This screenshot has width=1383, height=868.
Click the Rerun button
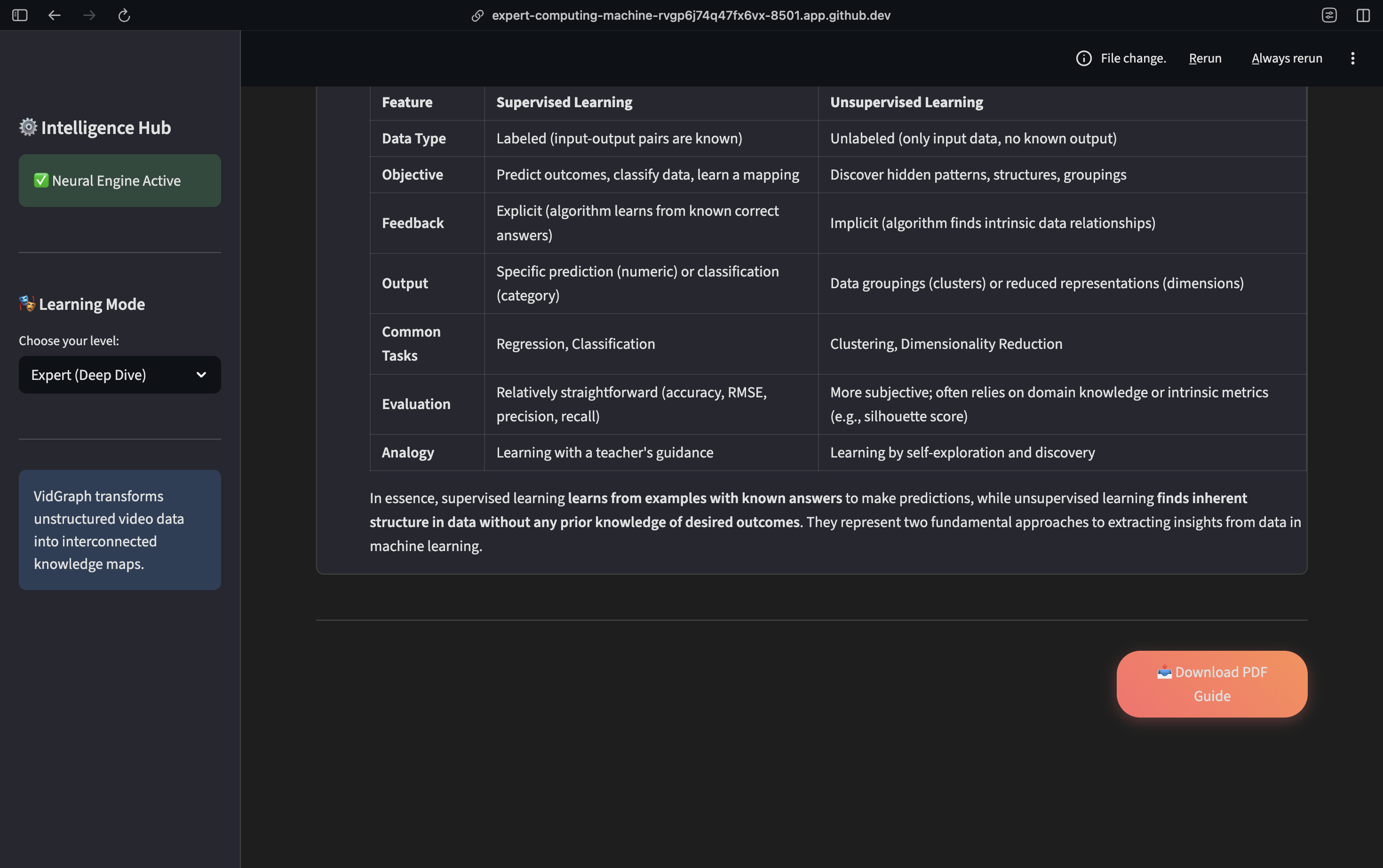click(x=1205, y=59)
